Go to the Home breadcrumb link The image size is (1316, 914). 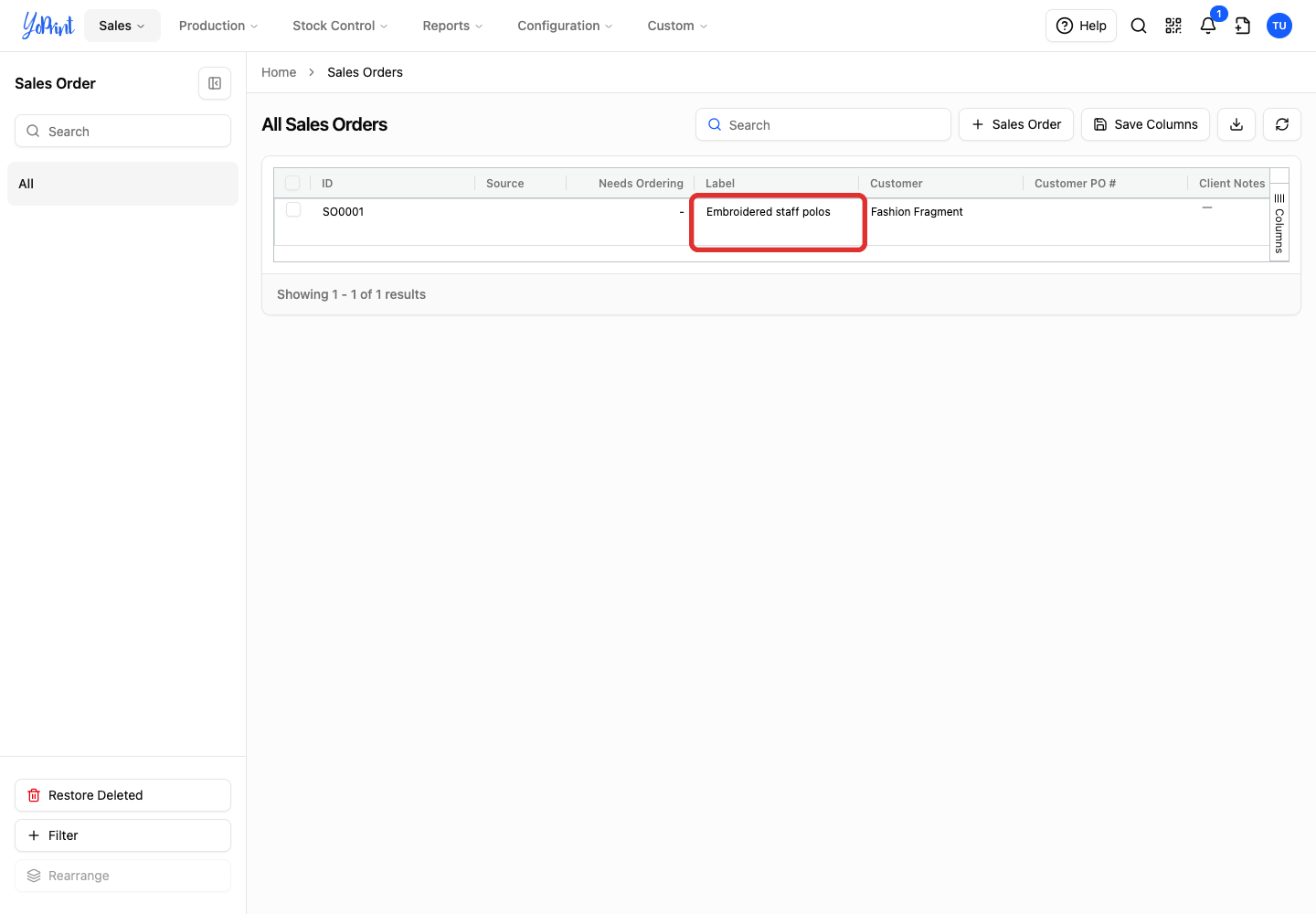pos(279,72)
